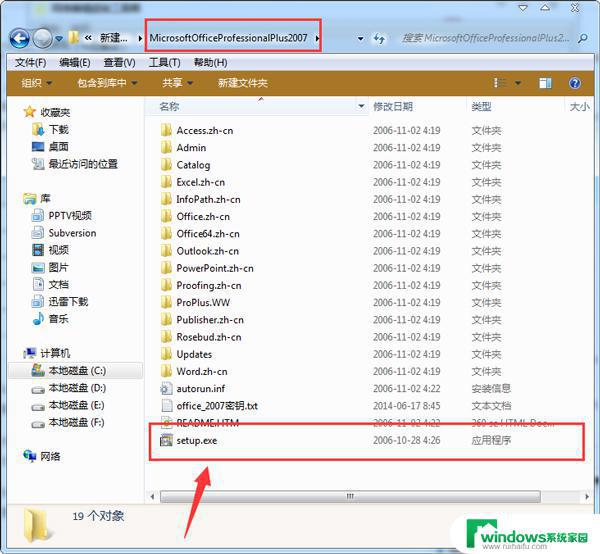Select 计算机 in navigation pane
Image resolution: width=600 pixels, height=554 pixels.
(x=55, y=353)
